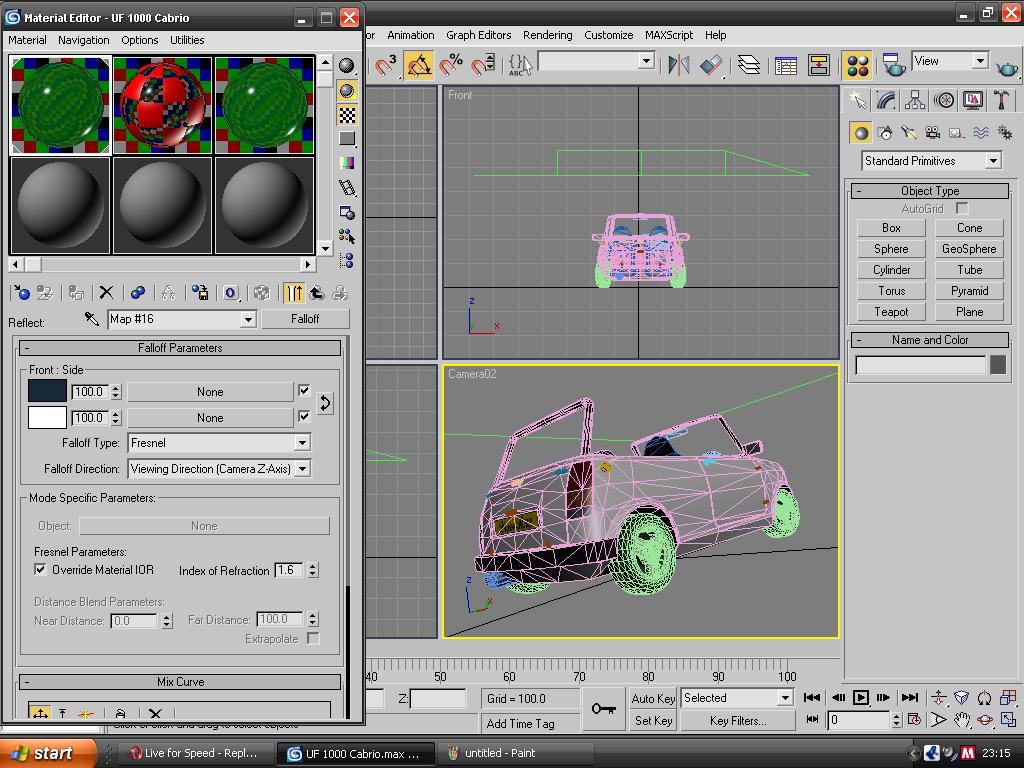Screen dimensions: 1024x768
Task: Click Reset Map/Mtl X icon
Action: pyautogui.click(x=106, y=293)
